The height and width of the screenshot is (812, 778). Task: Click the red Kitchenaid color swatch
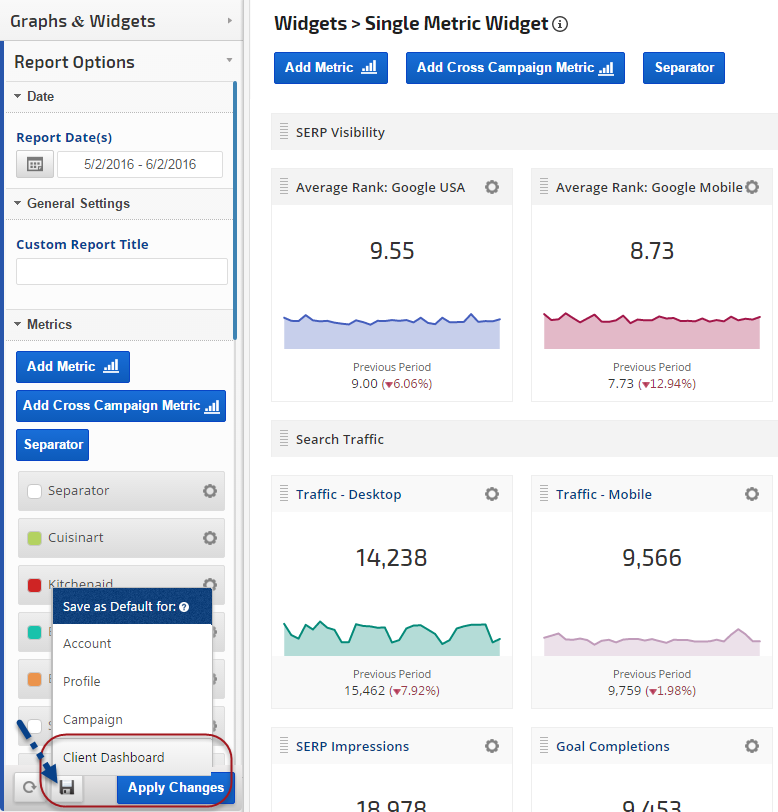pos(34,584)
